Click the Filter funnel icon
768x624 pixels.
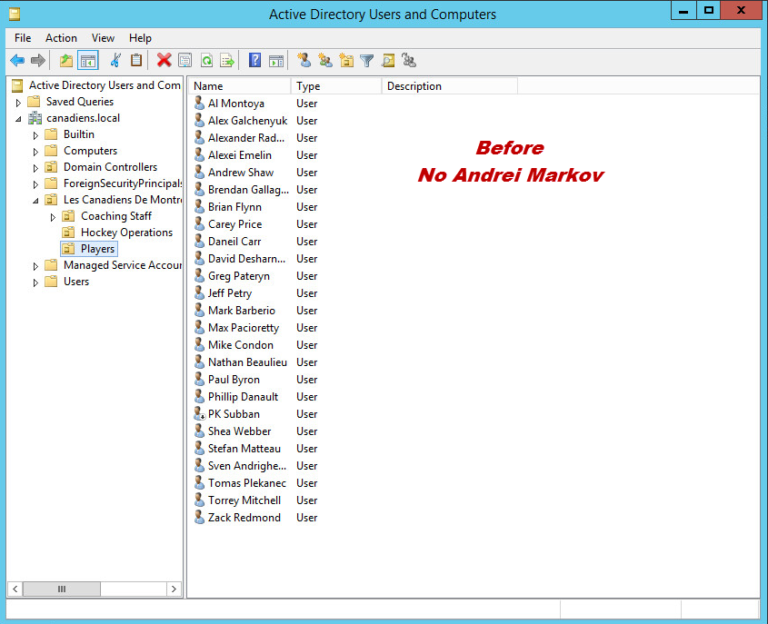(x=367, y=61)
